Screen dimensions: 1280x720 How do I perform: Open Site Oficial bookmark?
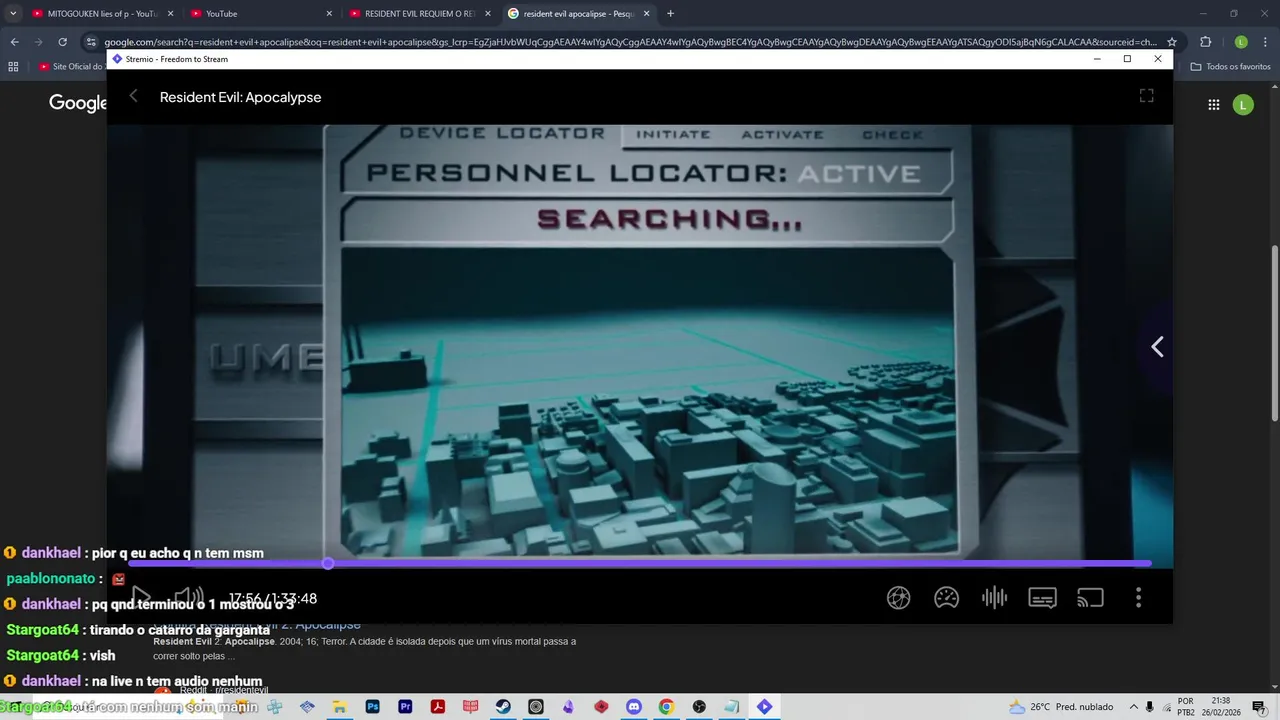[x=71, y=67]
